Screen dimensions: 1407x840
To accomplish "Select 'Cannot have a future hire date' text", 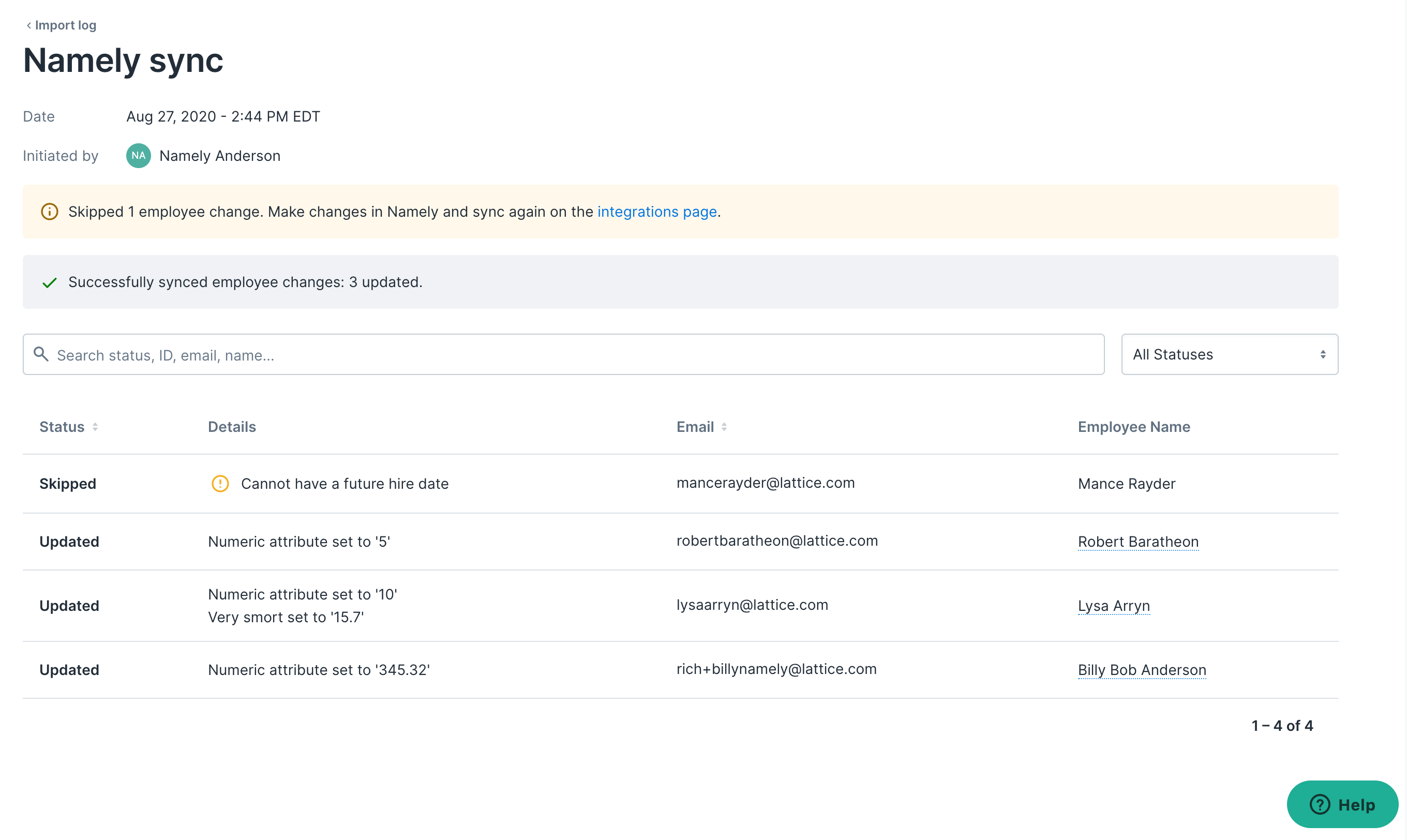I will click(x=345, y=484).
